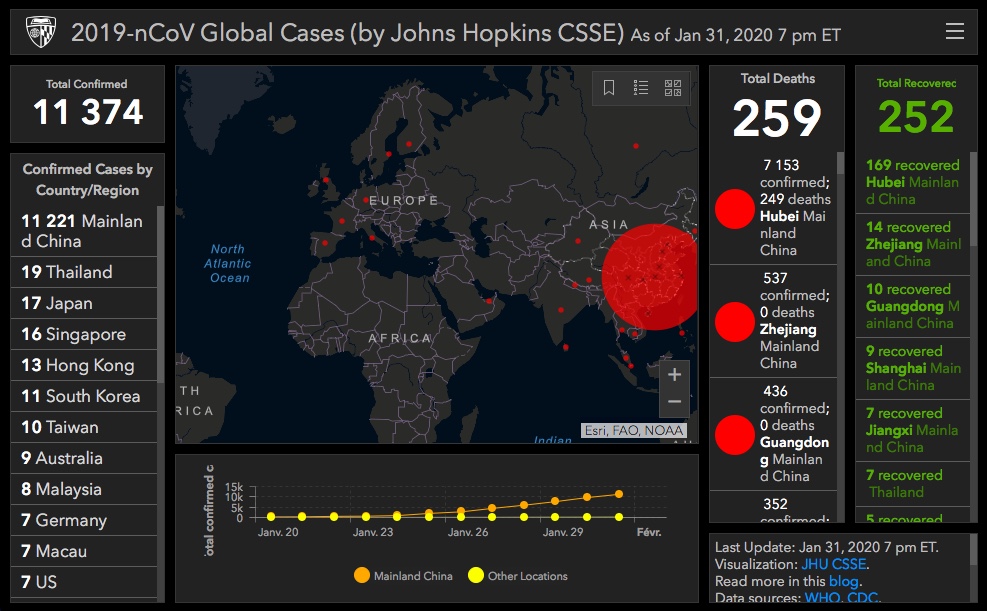The width and height of the screenshot is (987, 611).
Task: Select 7 Germany row
Action: tap(84, 520)
